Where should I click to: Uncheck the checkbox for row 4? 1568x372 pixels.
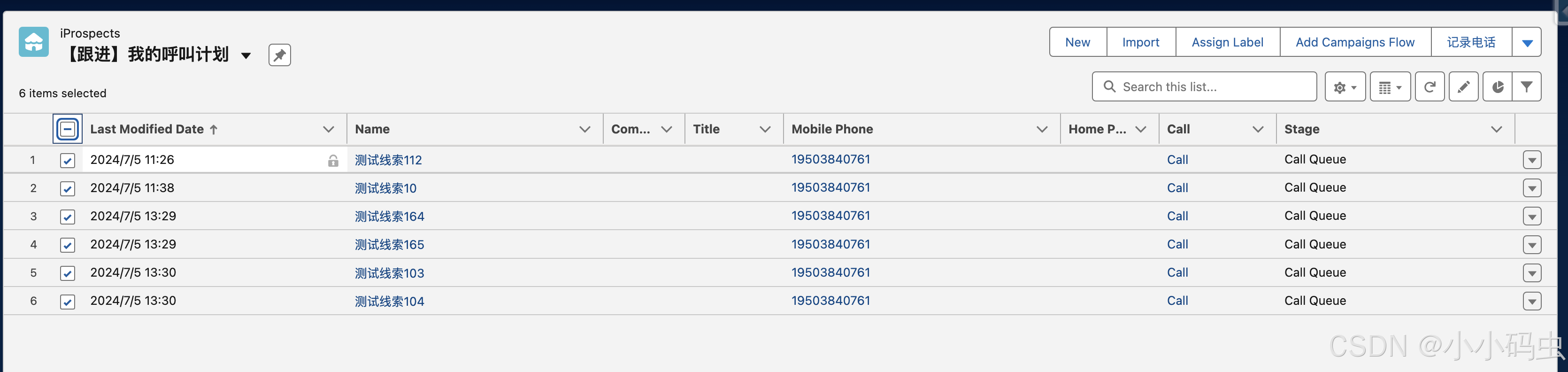pos(68,245)
